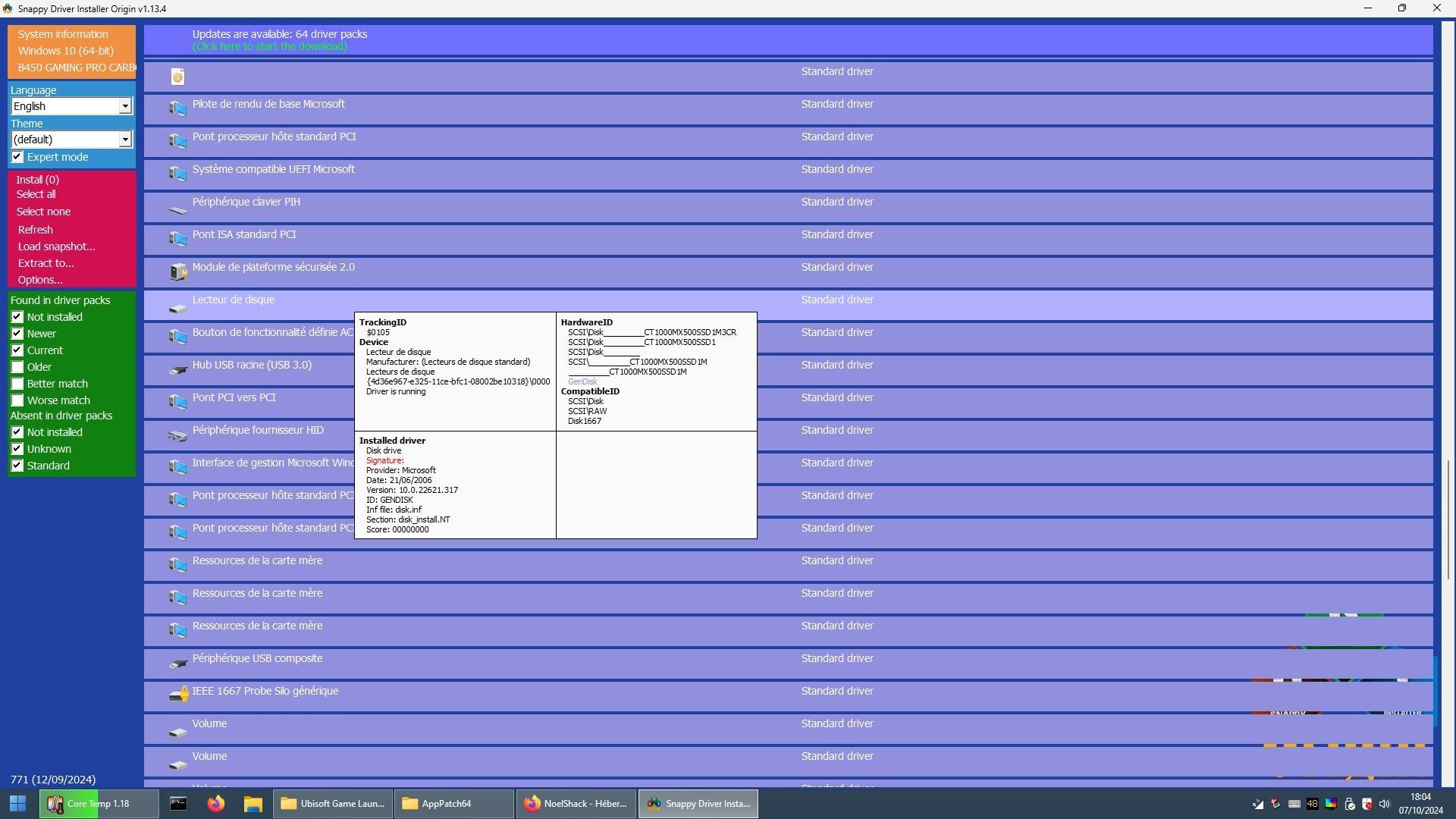Click Select all
1456x819 pixels.
pyautogui.click(x=36, y=194)
